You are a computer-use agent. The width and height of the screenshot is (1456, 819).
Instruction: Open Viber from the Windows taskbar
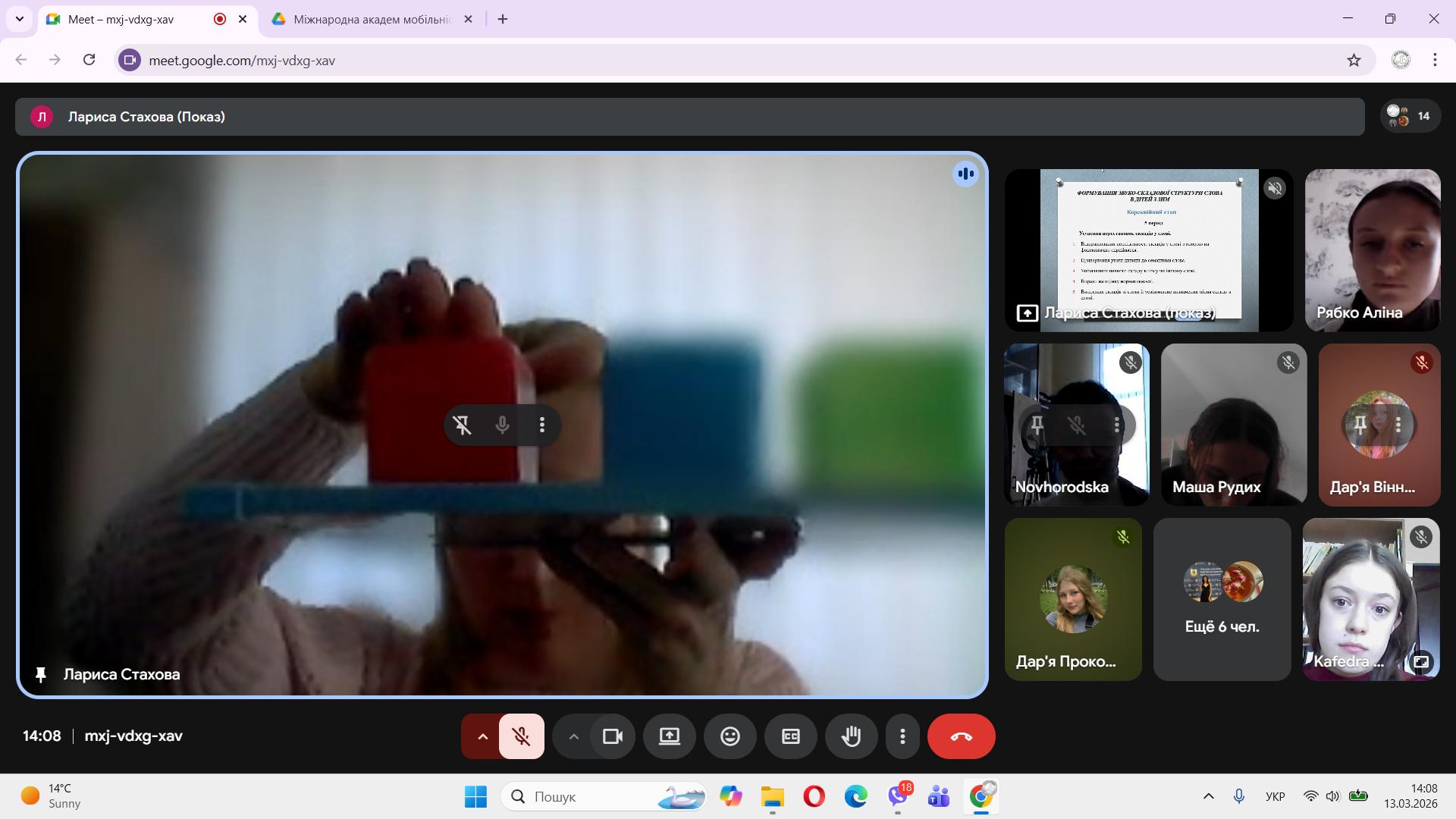click(x=898, y=796)
